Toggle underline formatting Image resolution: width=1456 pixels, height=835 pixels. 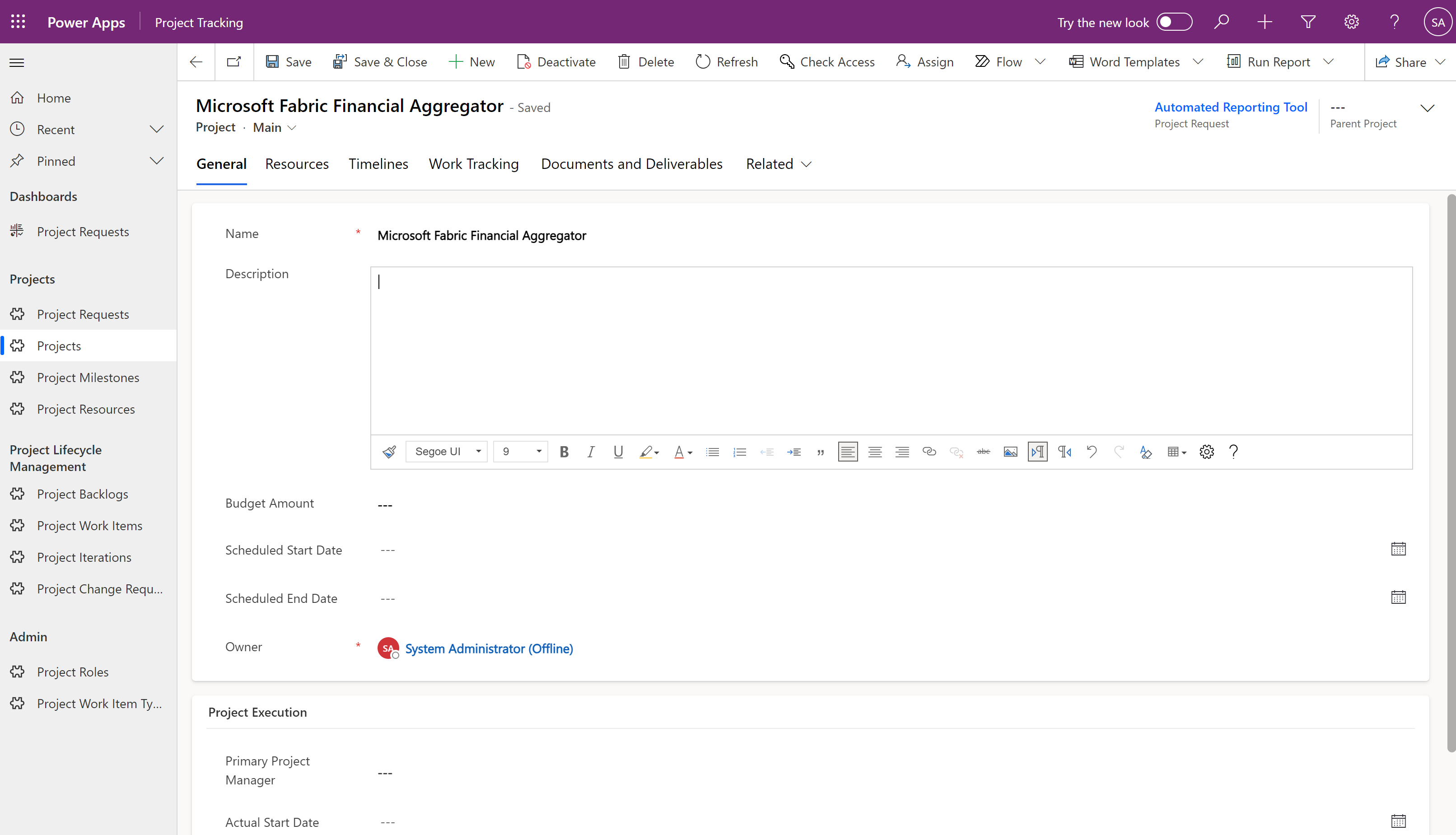[x=618, y=452]
